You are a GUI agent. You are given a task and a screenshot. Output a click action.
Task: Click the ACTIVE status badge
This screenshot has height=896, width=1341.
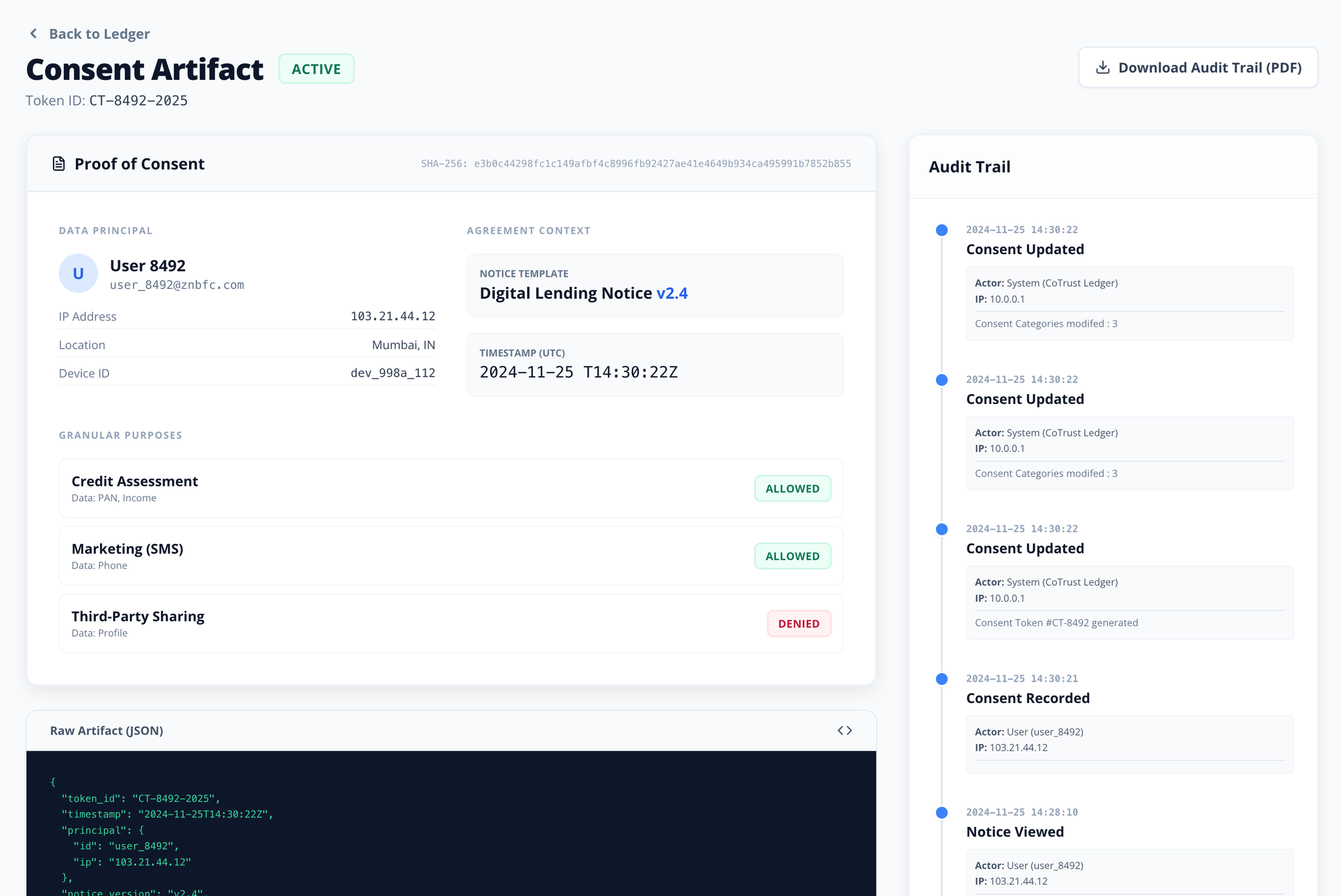316,69
